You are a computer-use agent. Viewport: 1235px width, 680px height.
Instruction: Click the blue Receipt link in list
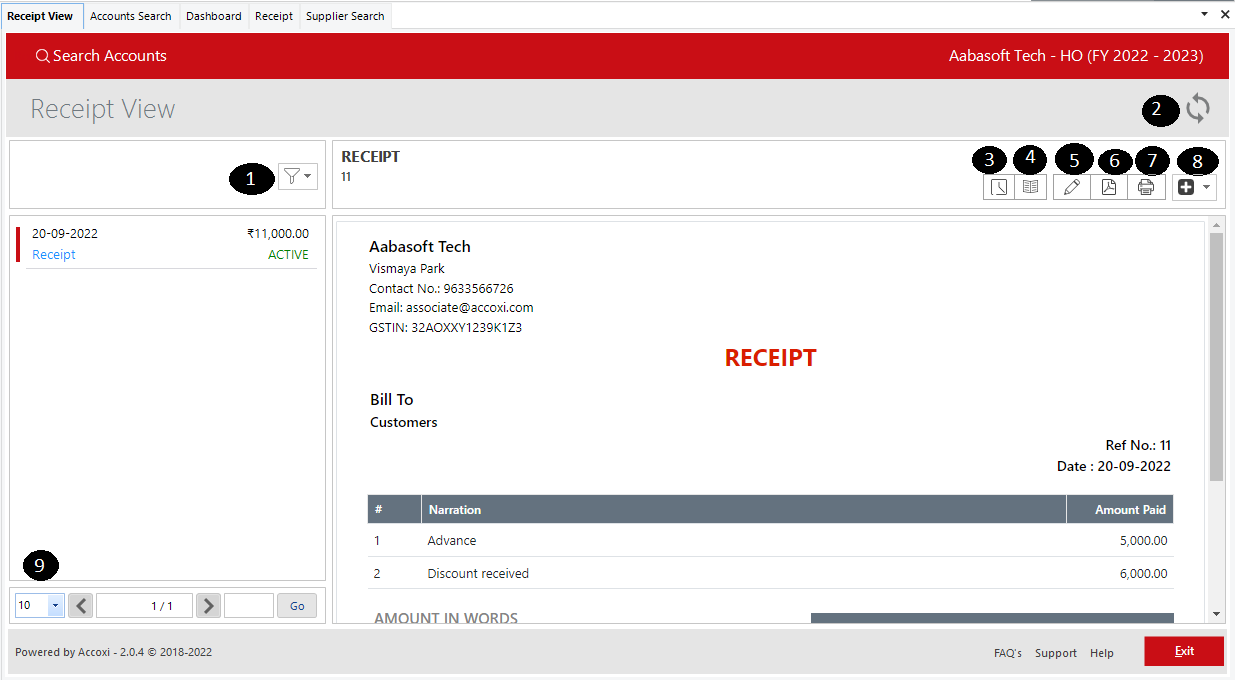tap(54, 255)
